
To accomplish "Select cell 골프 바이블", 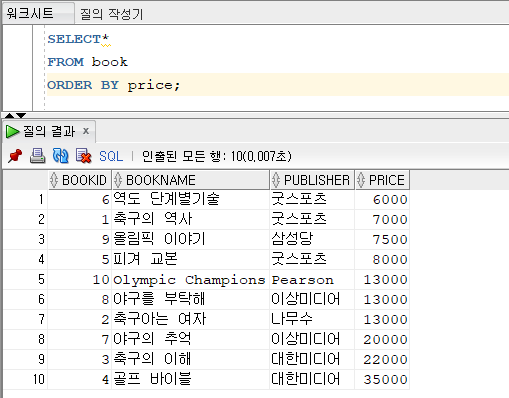I will tap(190, 379).
